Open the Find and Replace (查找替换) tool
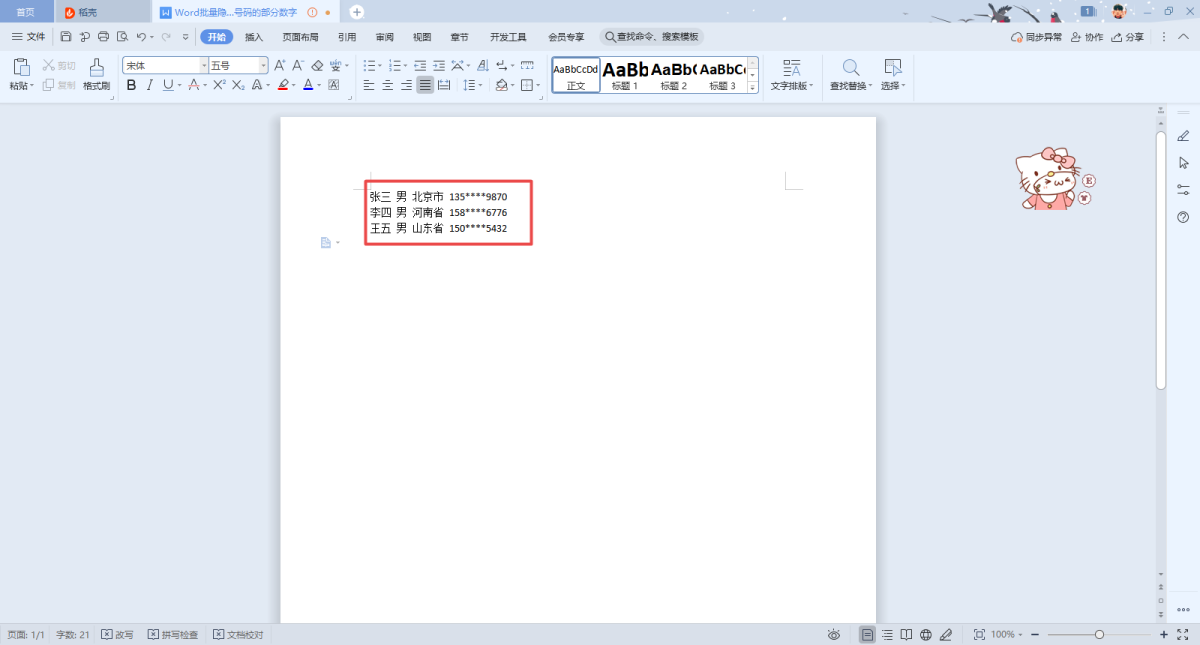Image resolution: width=1200 pixels, height=645 pixels. coord(851,74)
